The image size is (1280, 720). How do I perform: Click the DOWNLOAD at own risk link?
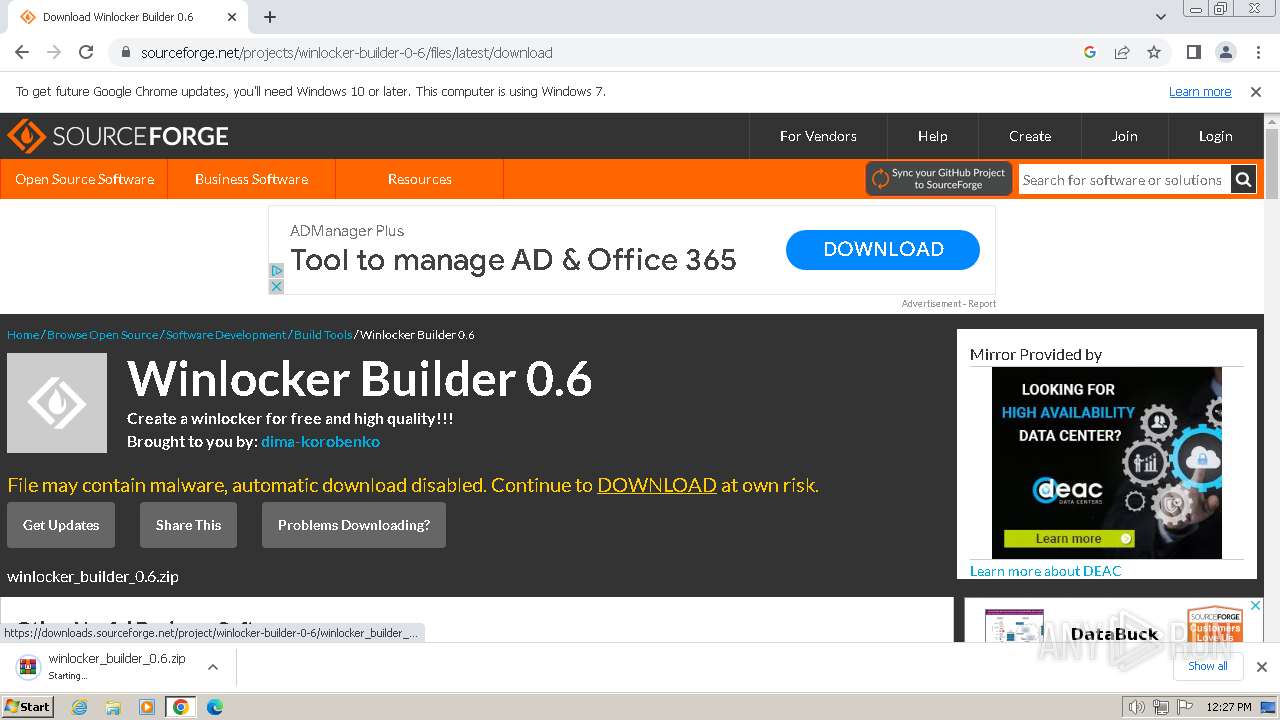tap(657, 485)
